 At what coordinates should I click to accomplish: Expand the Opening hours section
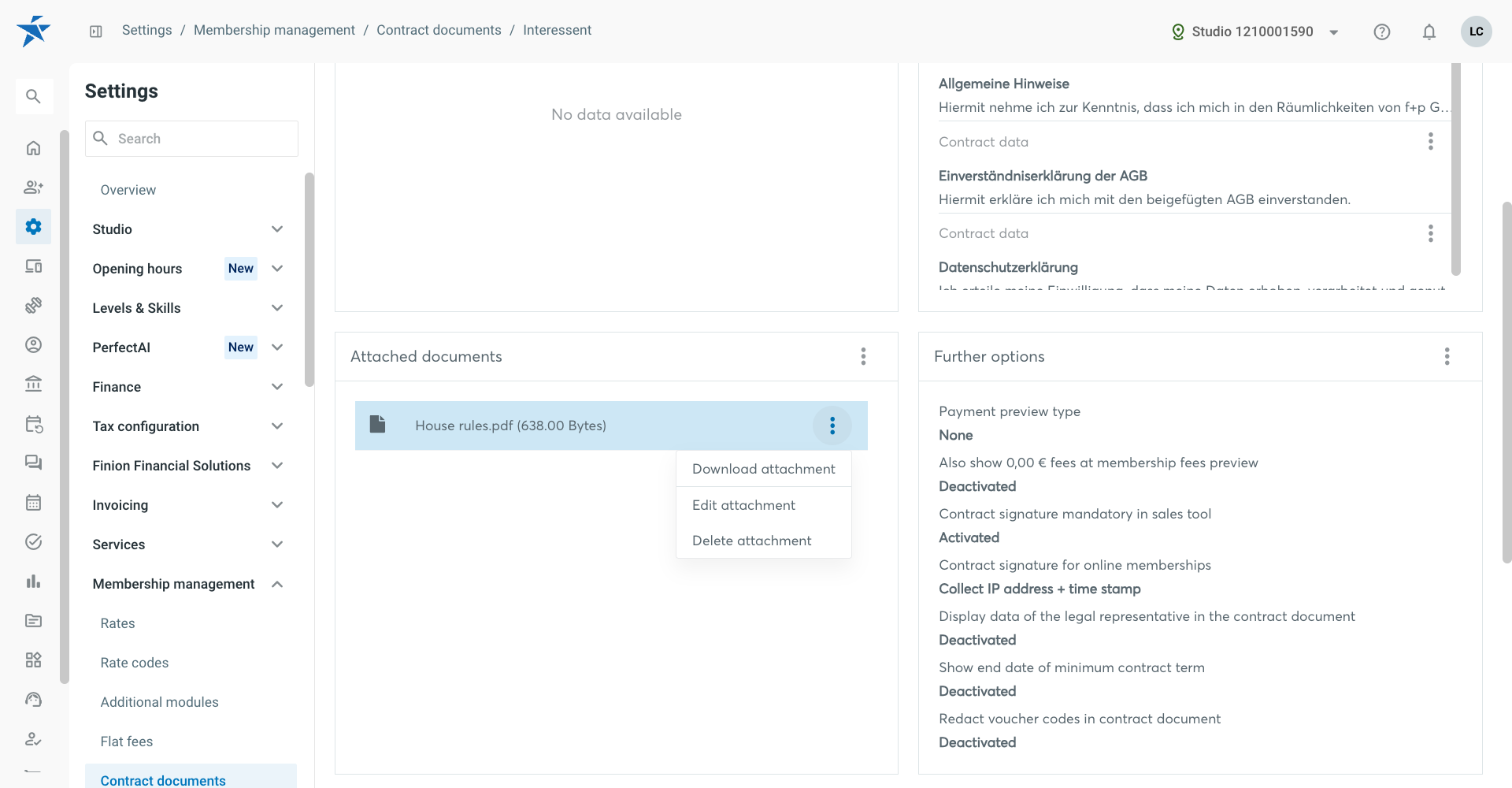click(187, 269)
